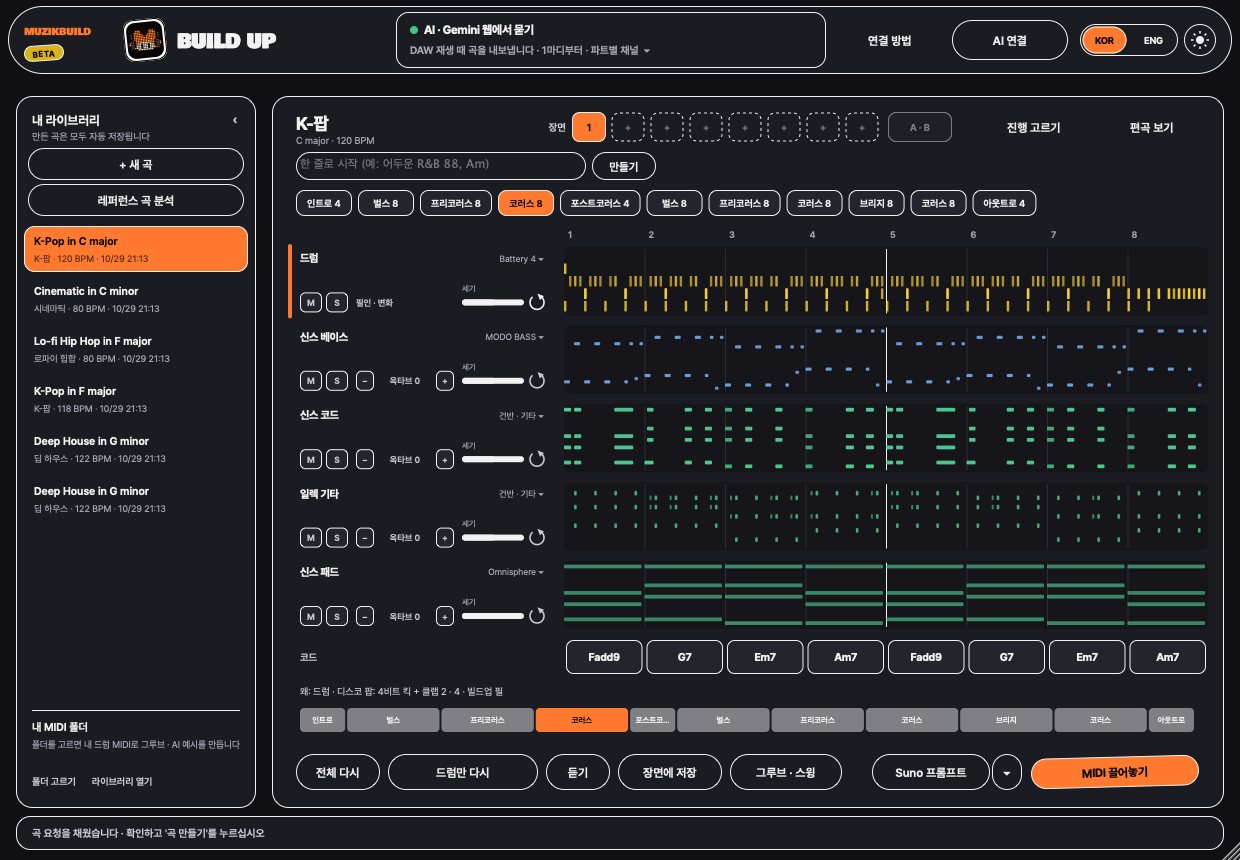Expand the arrow next to Suno prompt
Viewport: 1240px width, 860px height.
[x=1007, y=772]
